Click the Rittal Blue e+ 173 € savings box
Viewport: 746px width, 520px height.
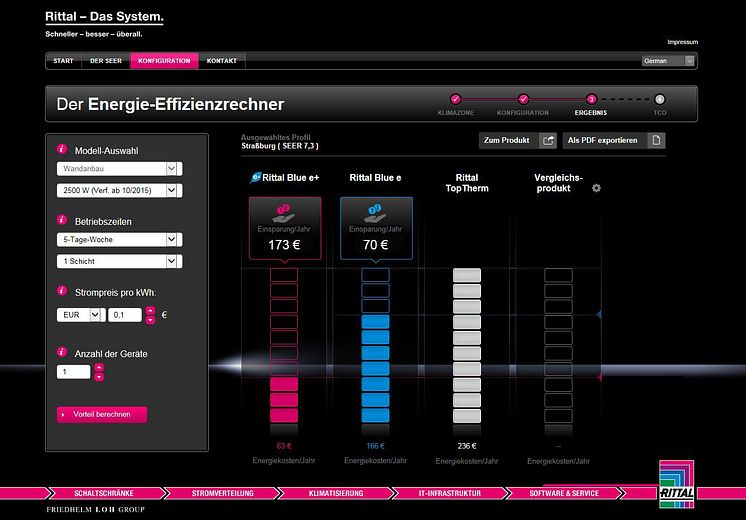tap(285, 228)
